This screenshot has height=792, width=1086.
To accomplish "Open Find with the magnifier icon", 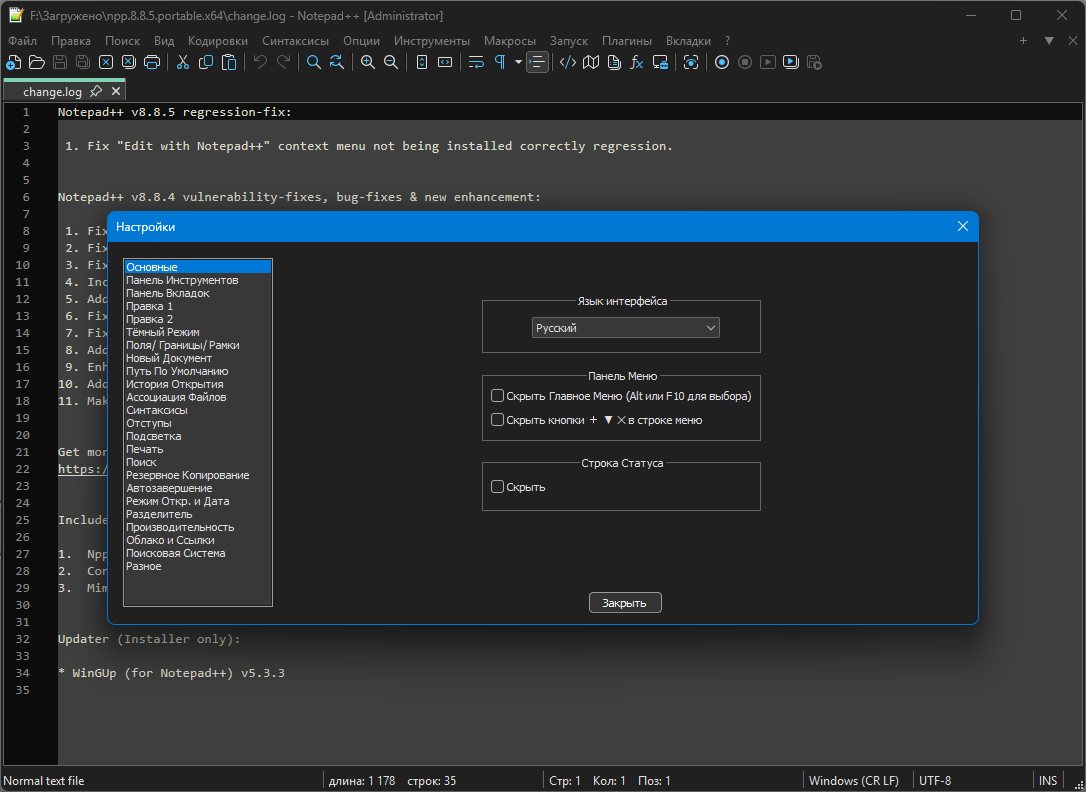I will pyautogui.click(x=313, y=62).
